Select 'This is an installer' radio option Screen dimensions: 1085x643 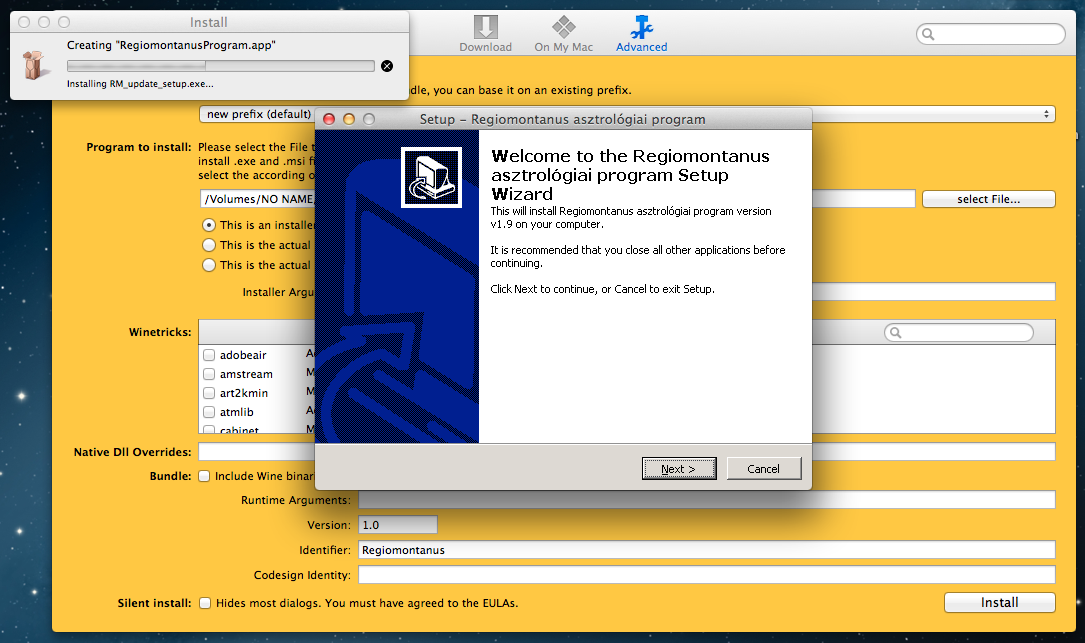pyautogui.click(x=208, y=225)
